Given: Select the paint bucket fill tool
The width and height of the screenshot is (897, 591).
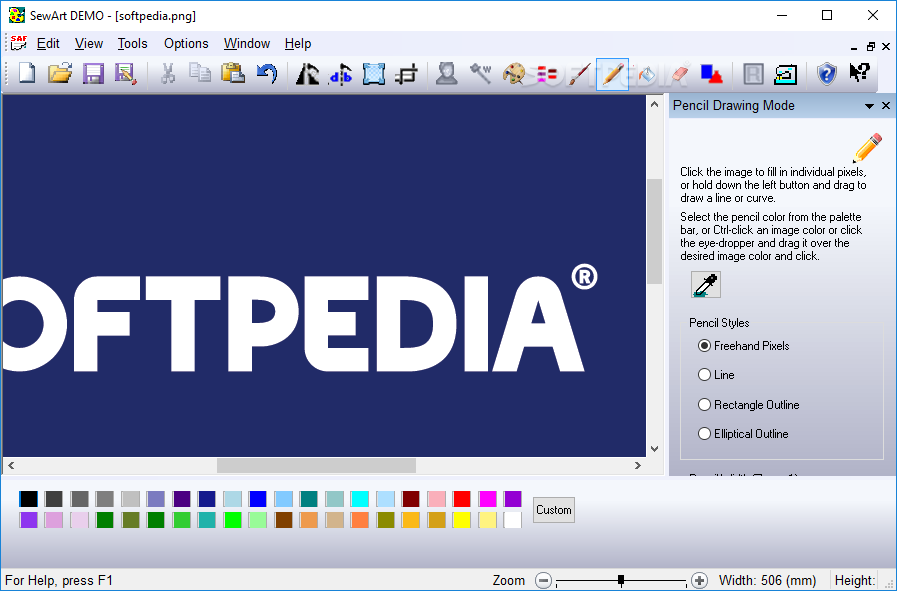Looking at the screenshot, I should (646, 74).
